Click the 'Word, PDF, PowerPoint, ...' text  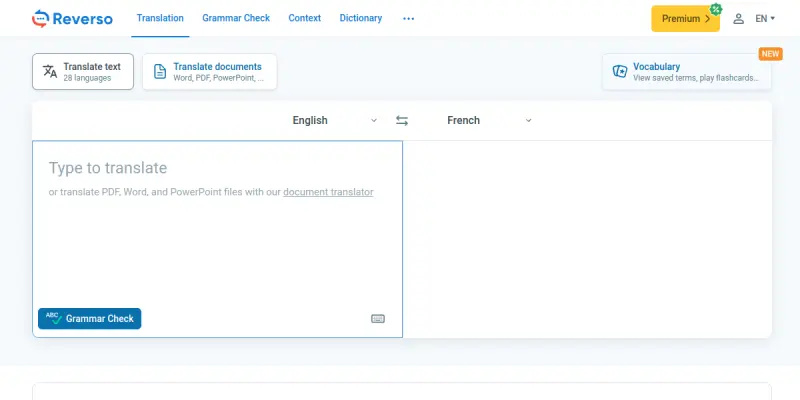tap(218, 78)
